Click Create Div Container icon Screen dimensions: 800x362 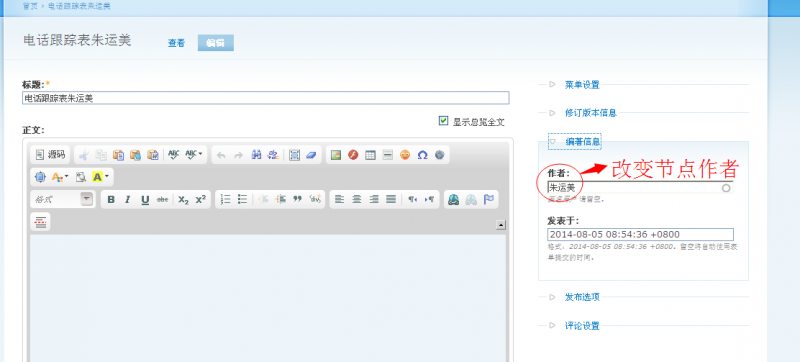pos(315,200)
